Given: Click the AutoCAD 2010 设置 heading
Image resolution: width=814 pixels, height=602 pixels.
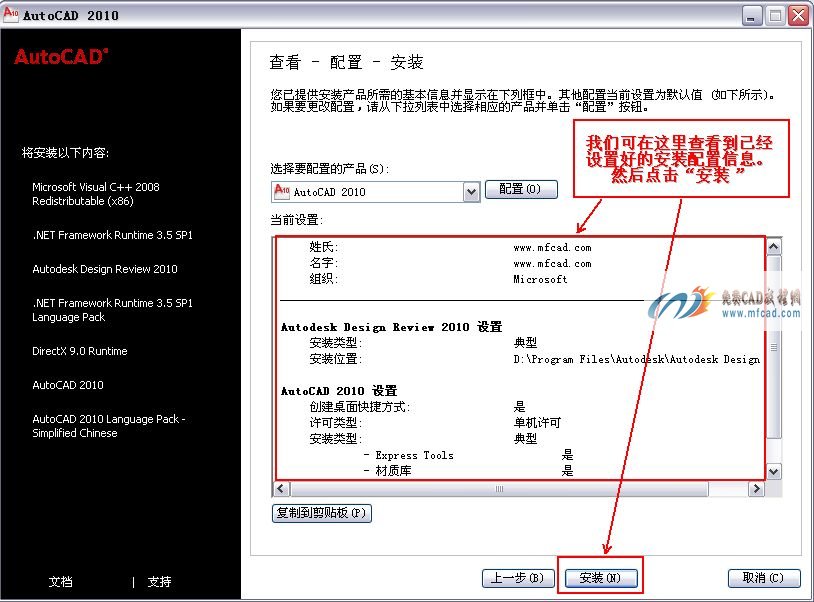Looking at the screenshot, I should 339,391.
